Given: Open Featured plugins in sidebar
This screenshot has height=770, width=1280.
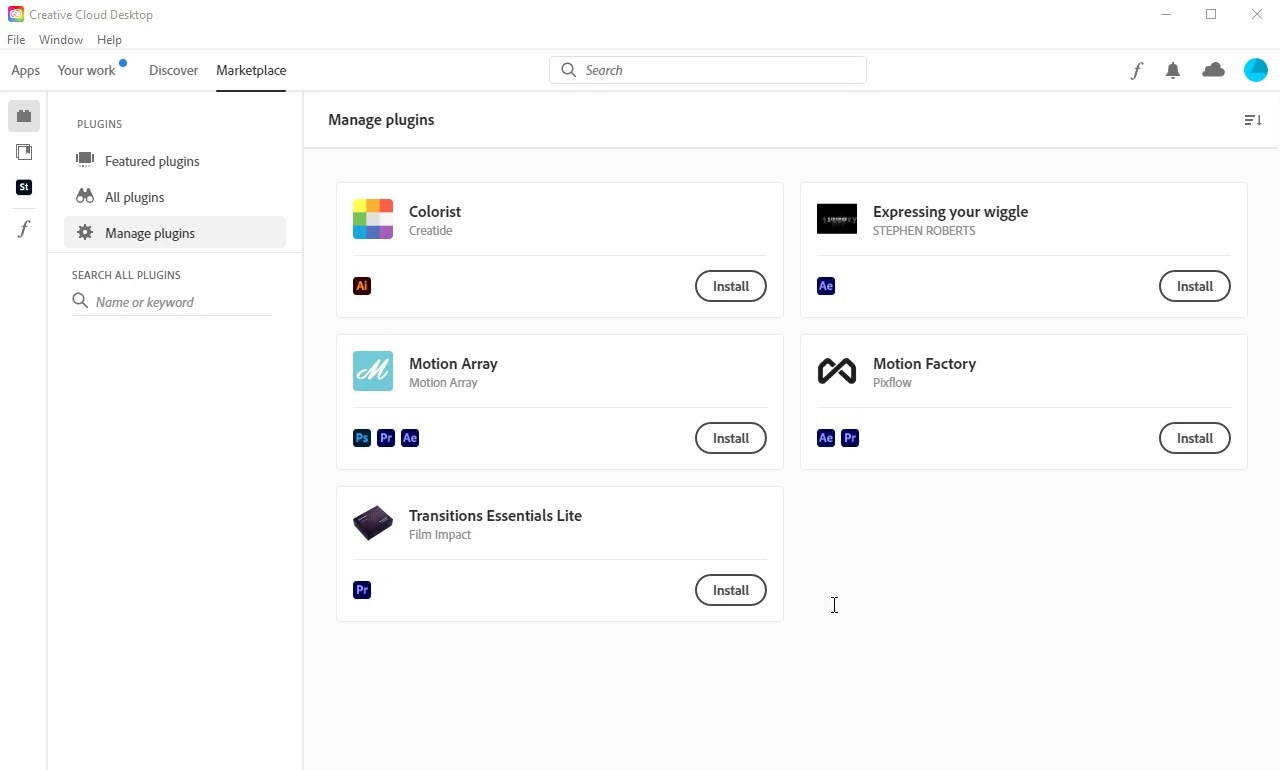Looking at the screenshot, I should pyautogui.click(x=175, y=161).
